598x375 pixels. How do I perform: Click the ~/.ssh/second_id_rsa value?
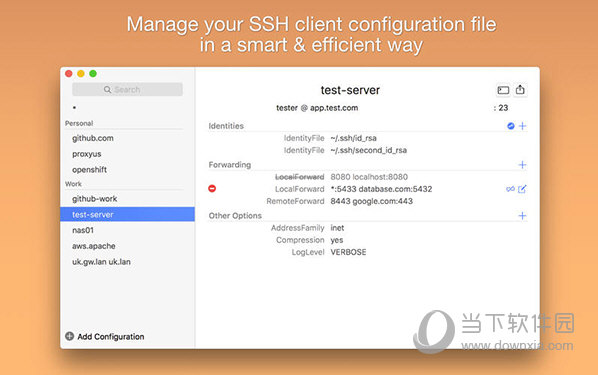368,150
